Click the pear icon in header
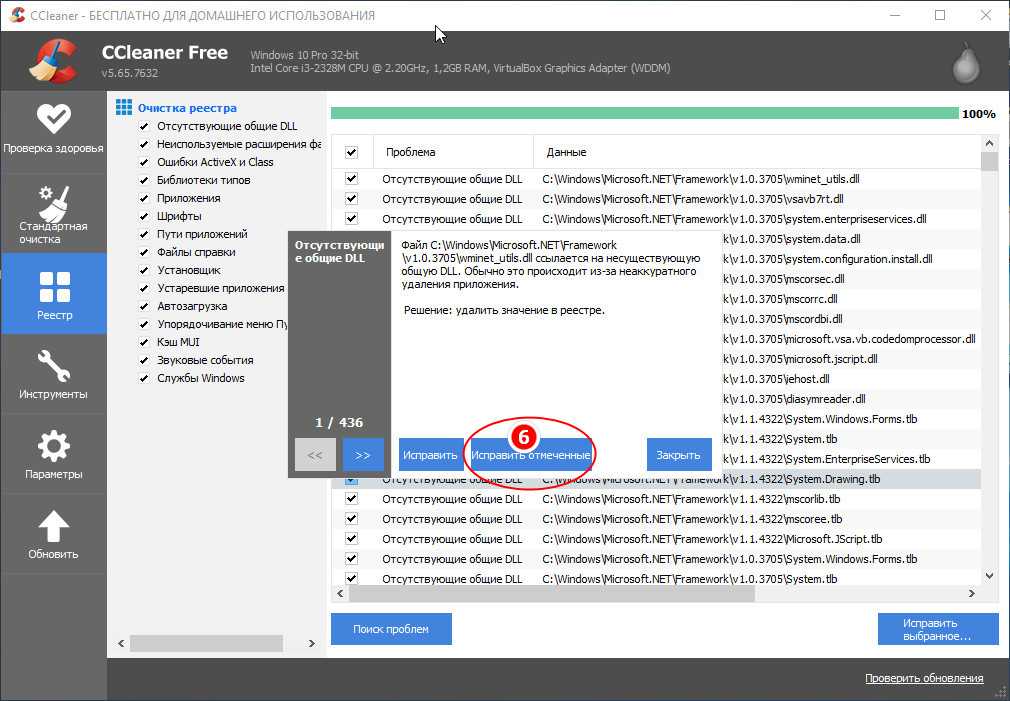1010x701 pixels. point(966,63)
